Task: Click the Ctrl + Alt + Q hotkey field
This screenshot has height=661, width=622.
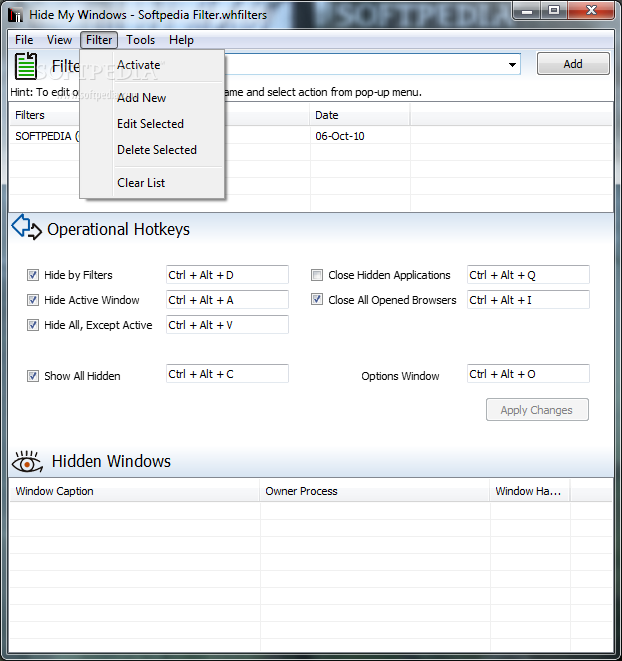Action: tap(528, 275)
